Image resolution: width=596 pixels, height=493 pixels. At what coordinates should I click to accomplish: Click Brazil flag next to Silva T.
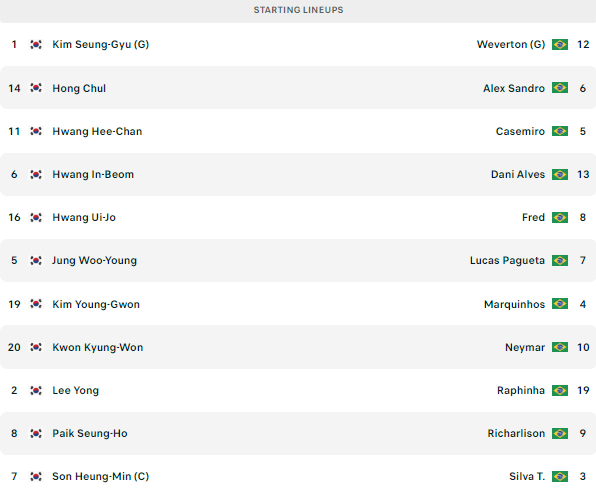560,476
